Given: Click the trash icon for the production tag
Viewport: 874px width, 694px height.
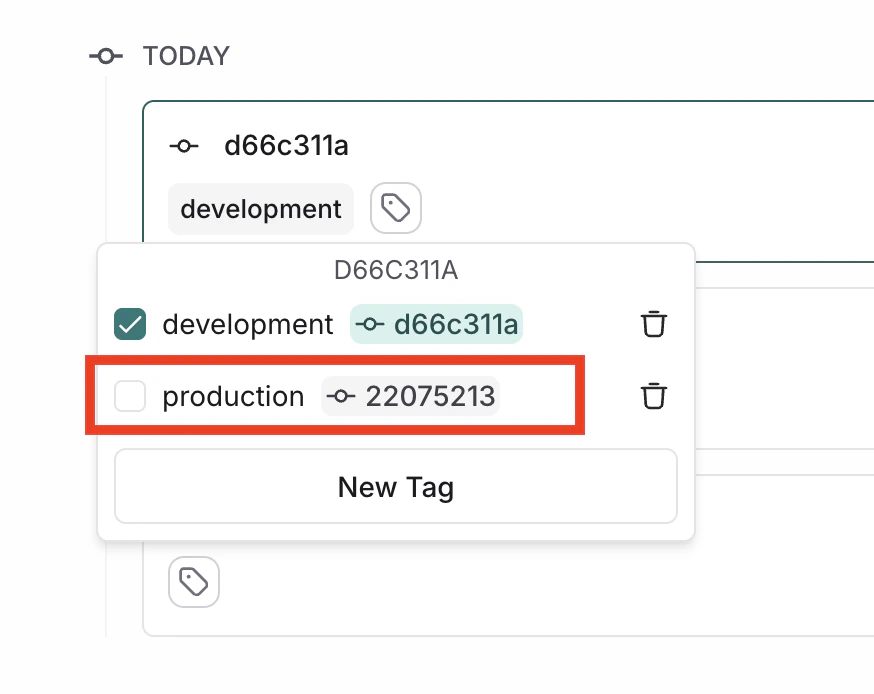Looking at the screenshot, I should coord(653,396).
